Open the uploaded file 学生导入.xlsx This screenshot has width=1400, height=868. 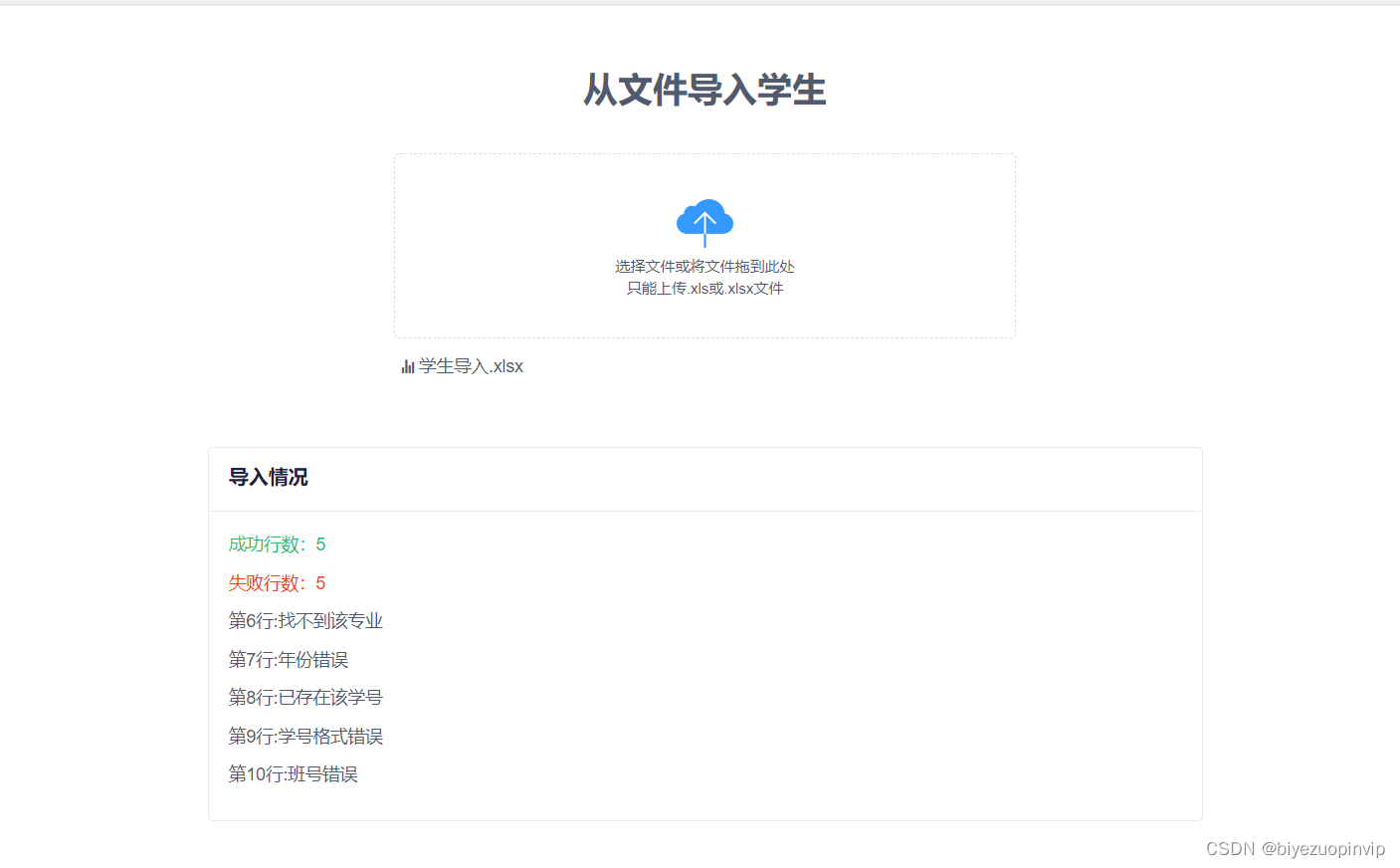point(471,366)
